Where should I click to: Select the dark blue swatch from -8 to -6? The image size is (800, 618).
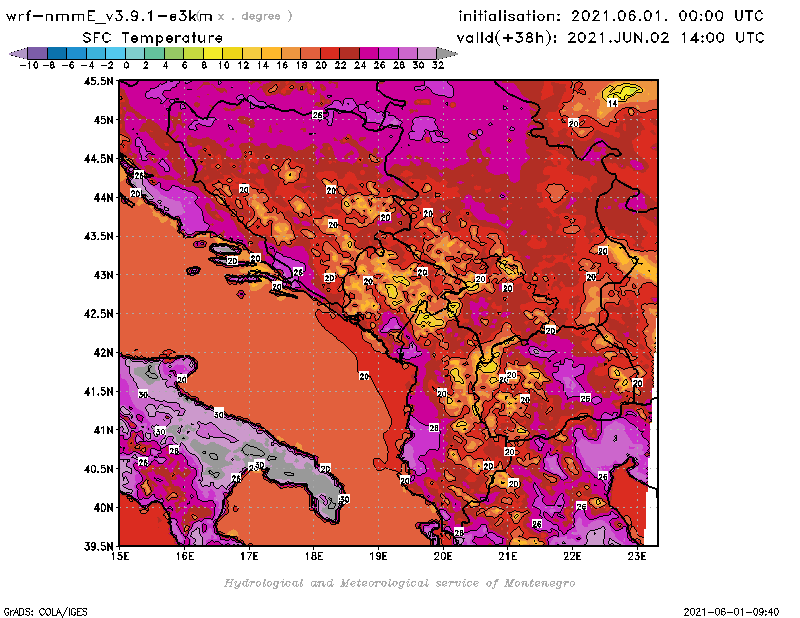pos(57,53)
